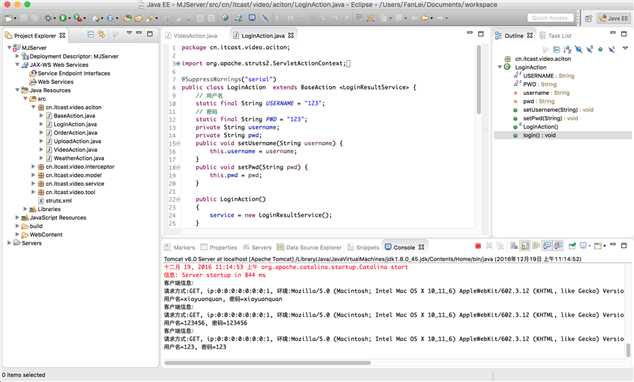The image size is (634, 382).
Task: Focus the Quick Access search field
Action: pos(550,18)
